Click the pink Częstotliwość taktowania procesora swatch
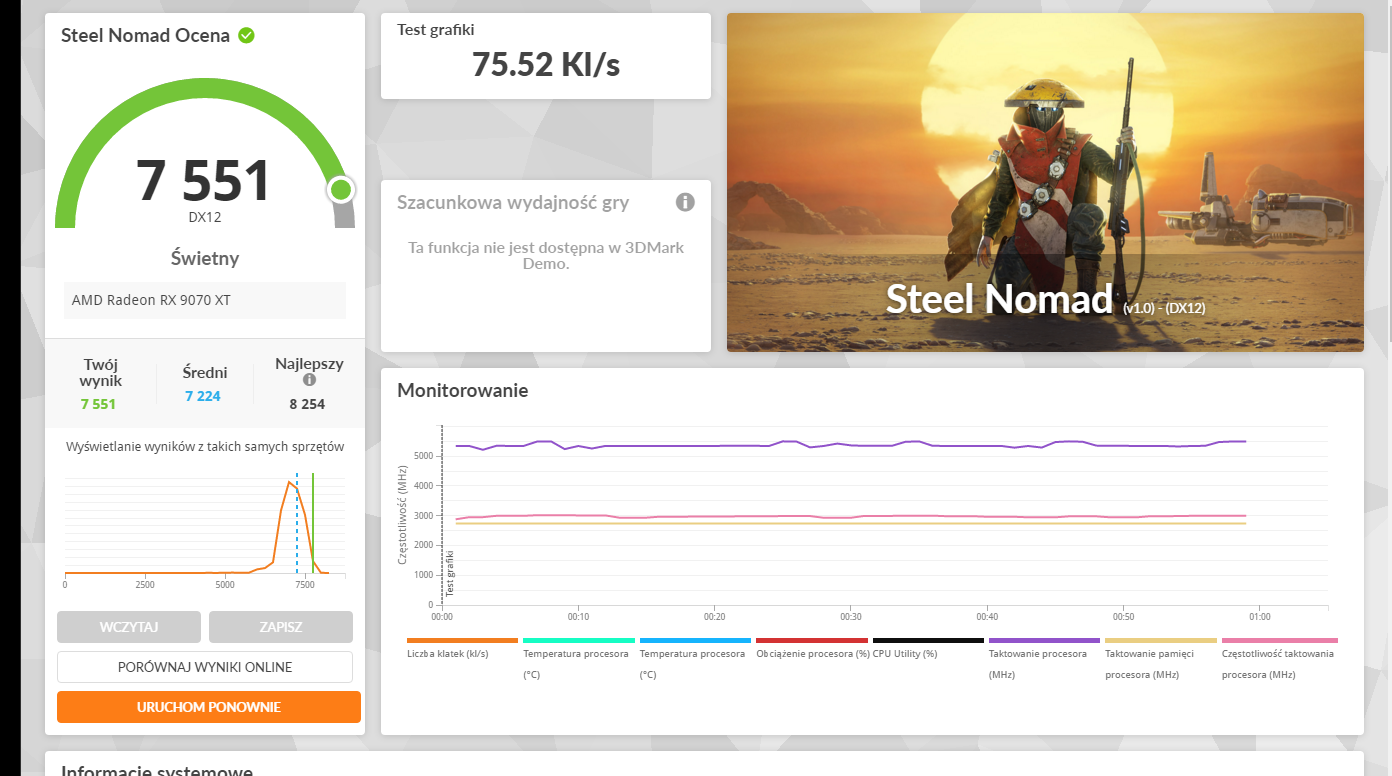Image resolution: width=1392 pixels, height=776 pixels. pos(1280,640)
